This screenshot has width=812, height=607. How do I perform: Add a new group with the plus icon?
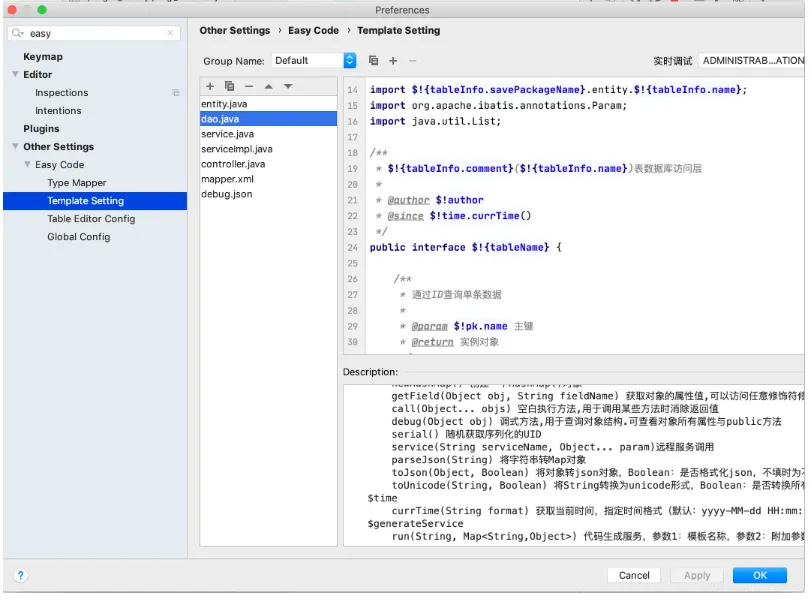tap(393, 61)
